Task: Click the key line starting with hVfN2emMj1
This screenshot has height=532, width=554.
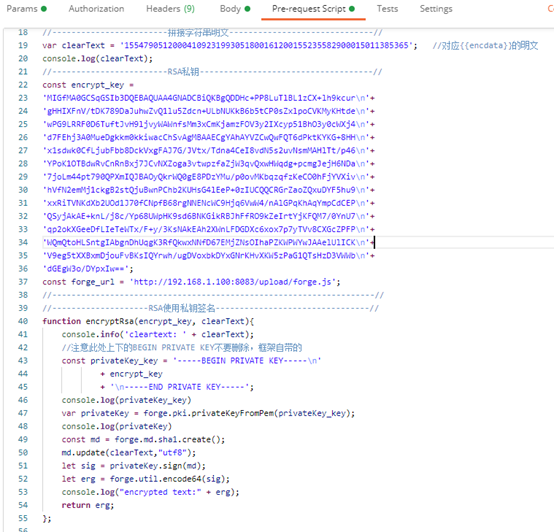Action: click(208, 190)
